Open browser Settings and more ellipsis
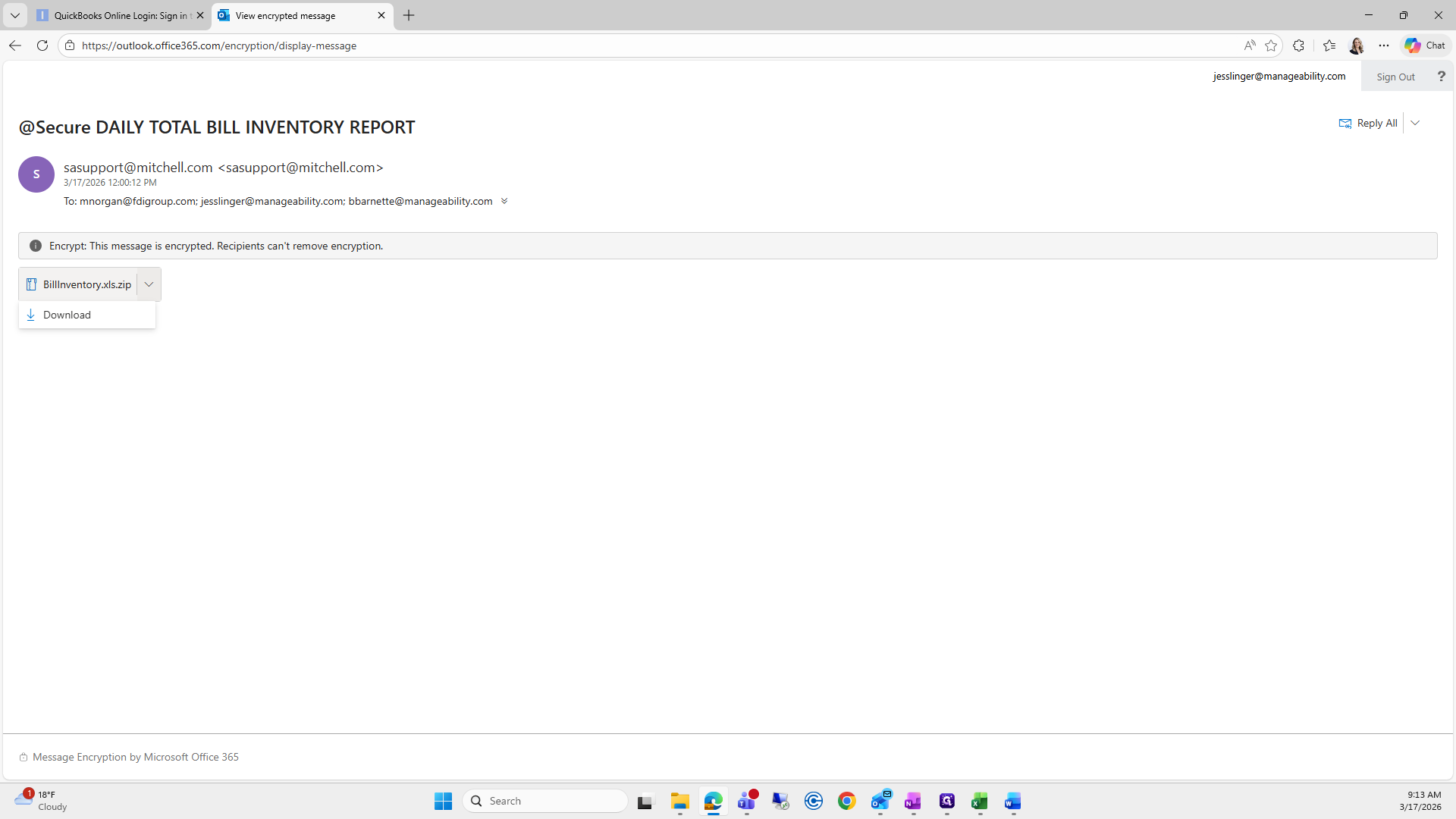1456x819 pixels. (1384, 45)
